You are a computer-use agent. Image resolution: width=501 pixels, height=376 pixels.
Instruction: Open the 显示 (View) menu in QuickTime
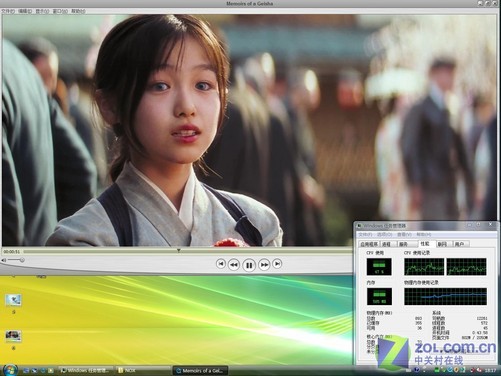click(42, 11)
